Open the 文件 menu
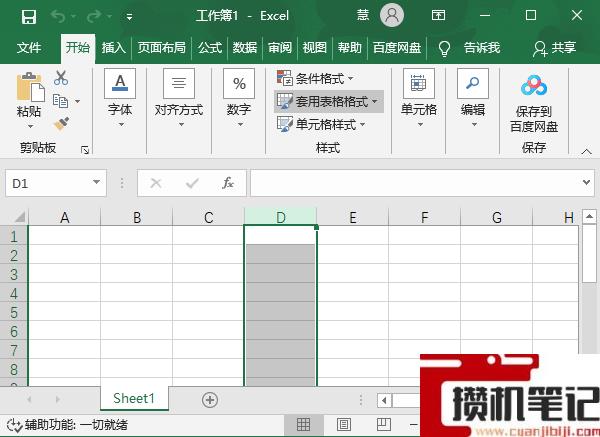This screenshot has width=600, height=437. [29, 47]
